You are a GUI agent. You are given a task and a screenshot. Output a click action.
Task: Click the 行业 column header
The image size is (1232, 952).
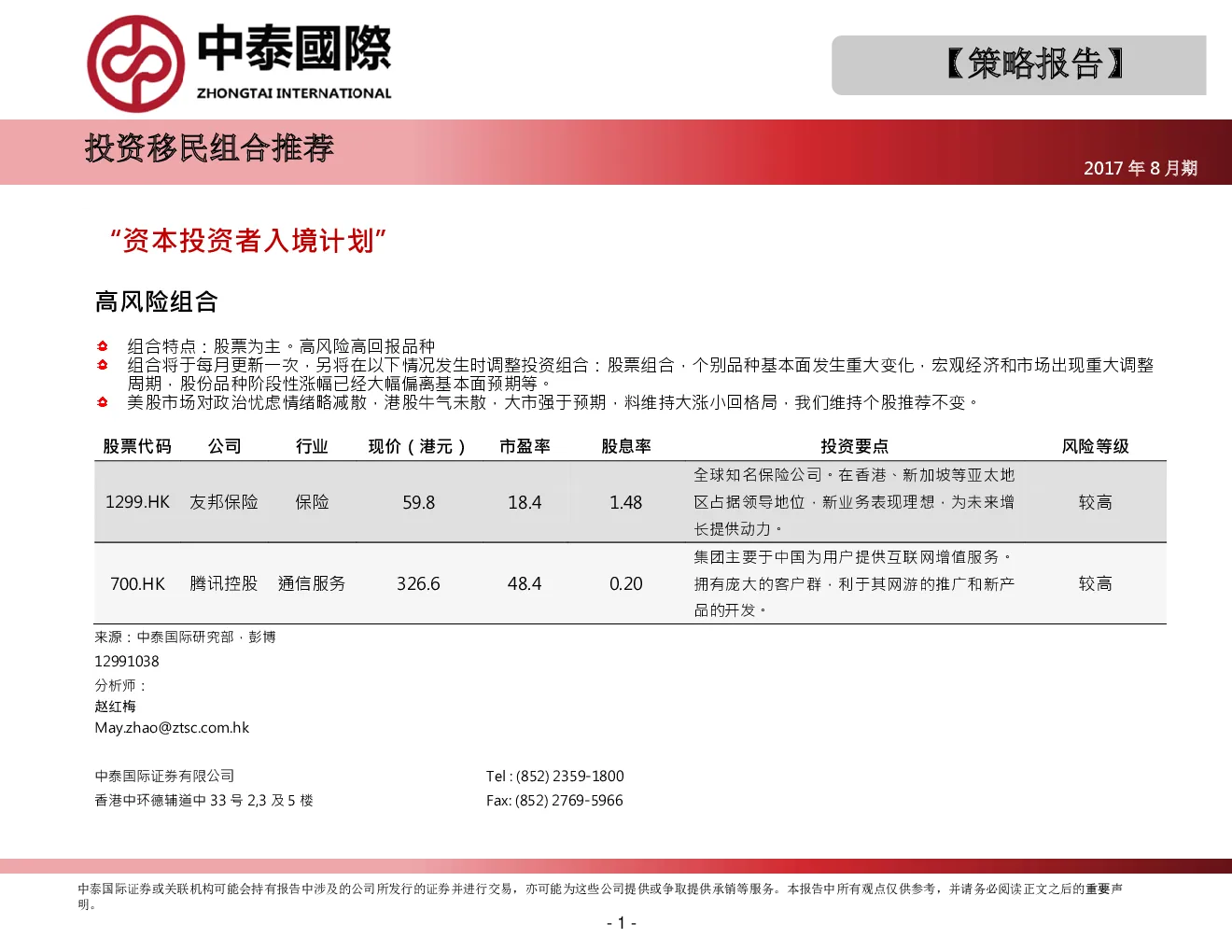(312, 446)
